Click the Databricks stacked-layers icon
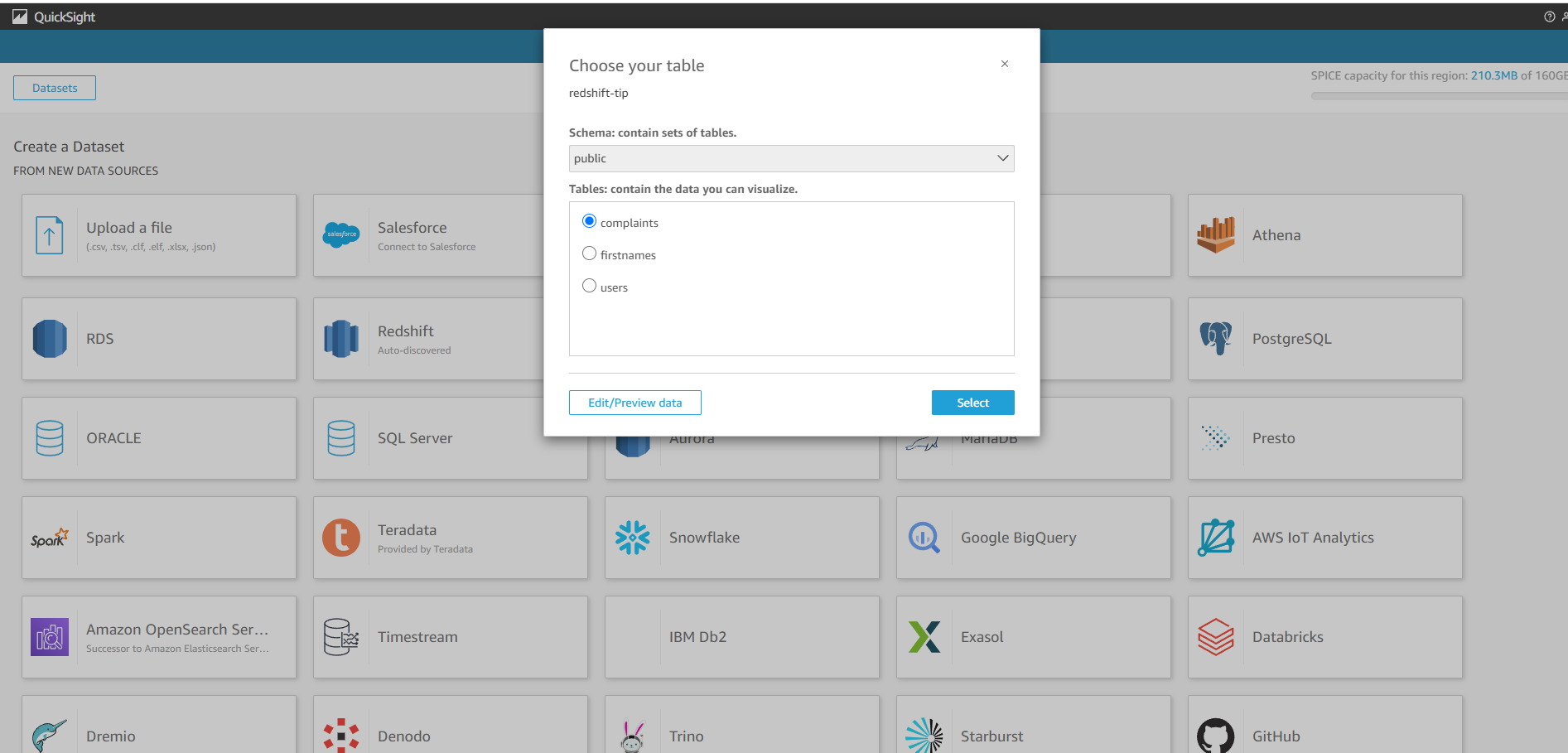This screenshot has height=753, width=1568. tap(1216, 637)
